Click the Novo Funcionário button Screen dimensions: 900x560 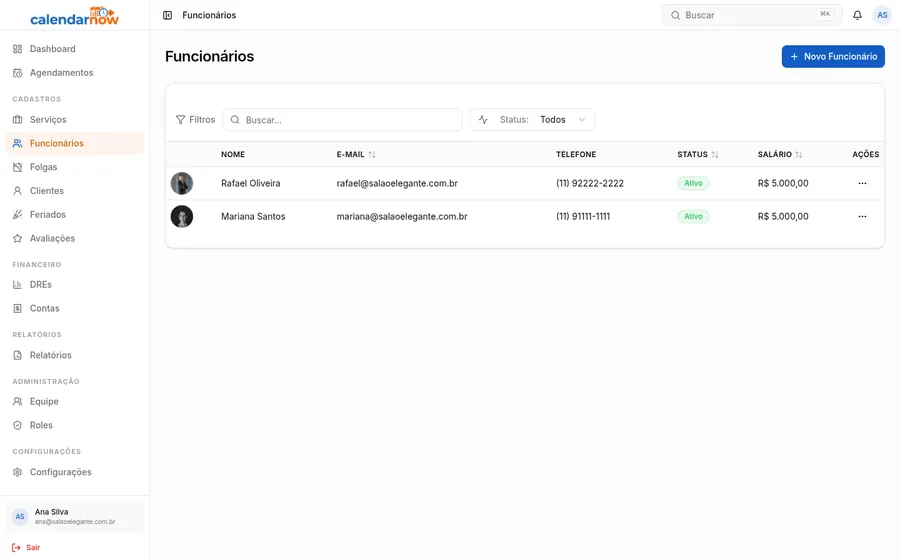tap(833, 57)
